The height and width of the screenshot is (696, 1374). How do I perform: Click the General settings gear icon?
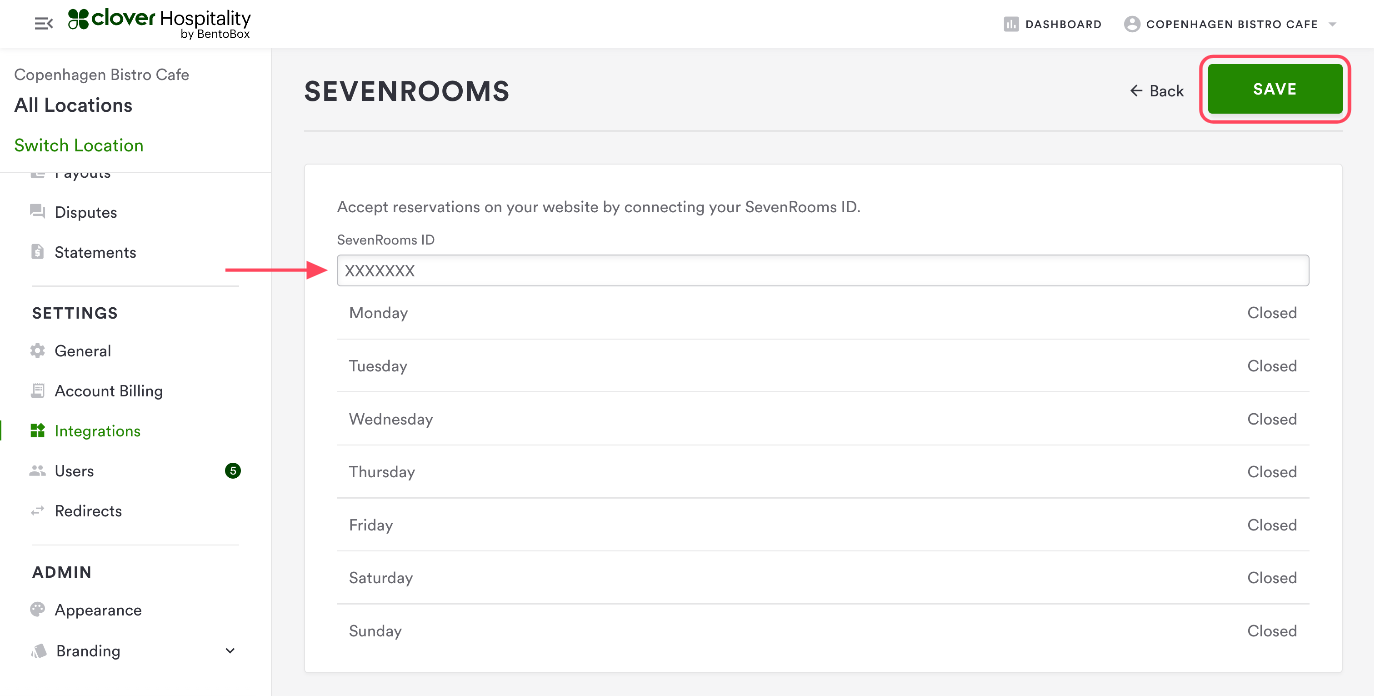pos(38,351)
